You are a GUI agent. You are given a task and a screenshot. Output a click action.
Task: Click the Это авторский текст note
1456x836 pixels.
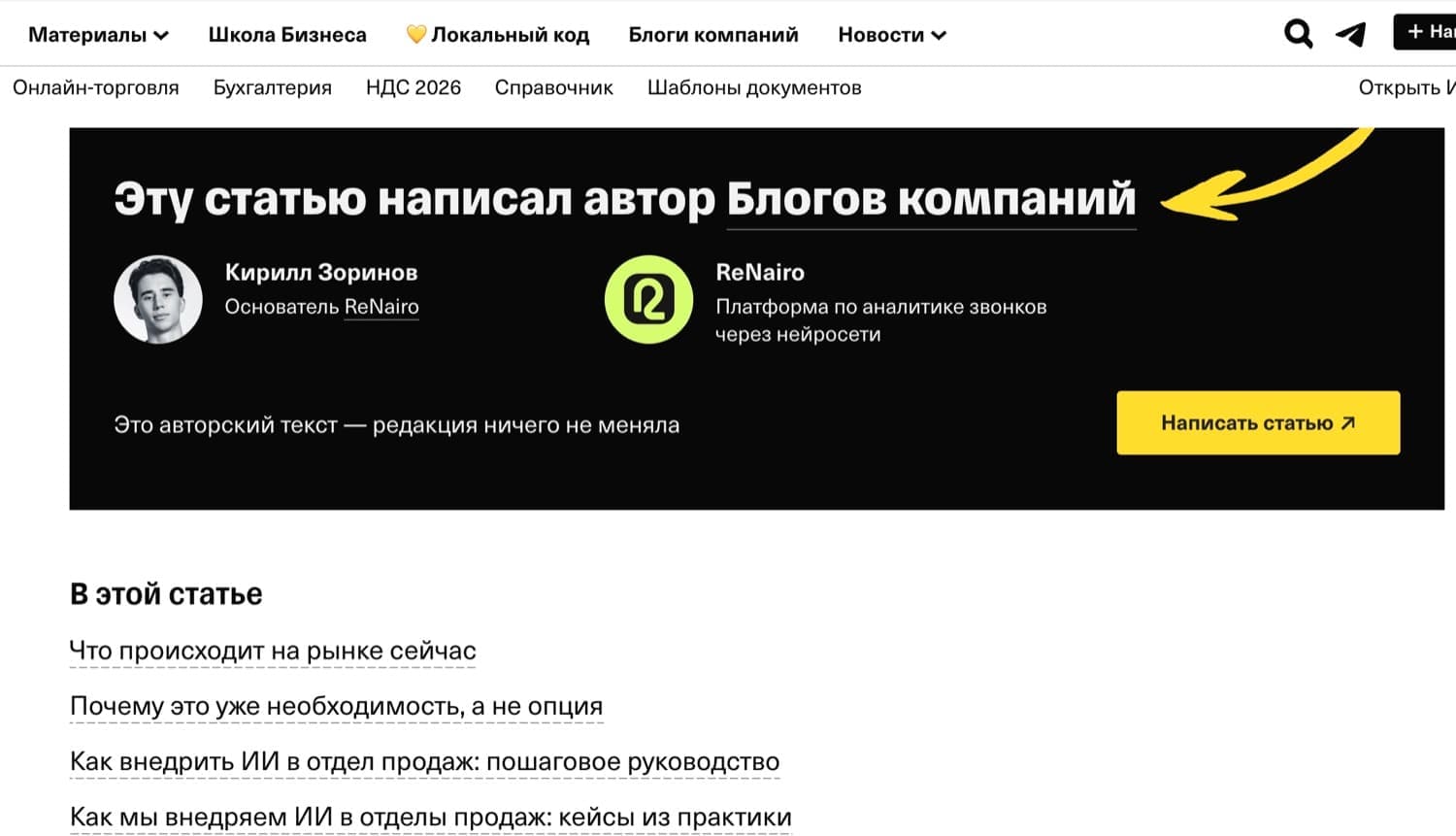point(397,425)
